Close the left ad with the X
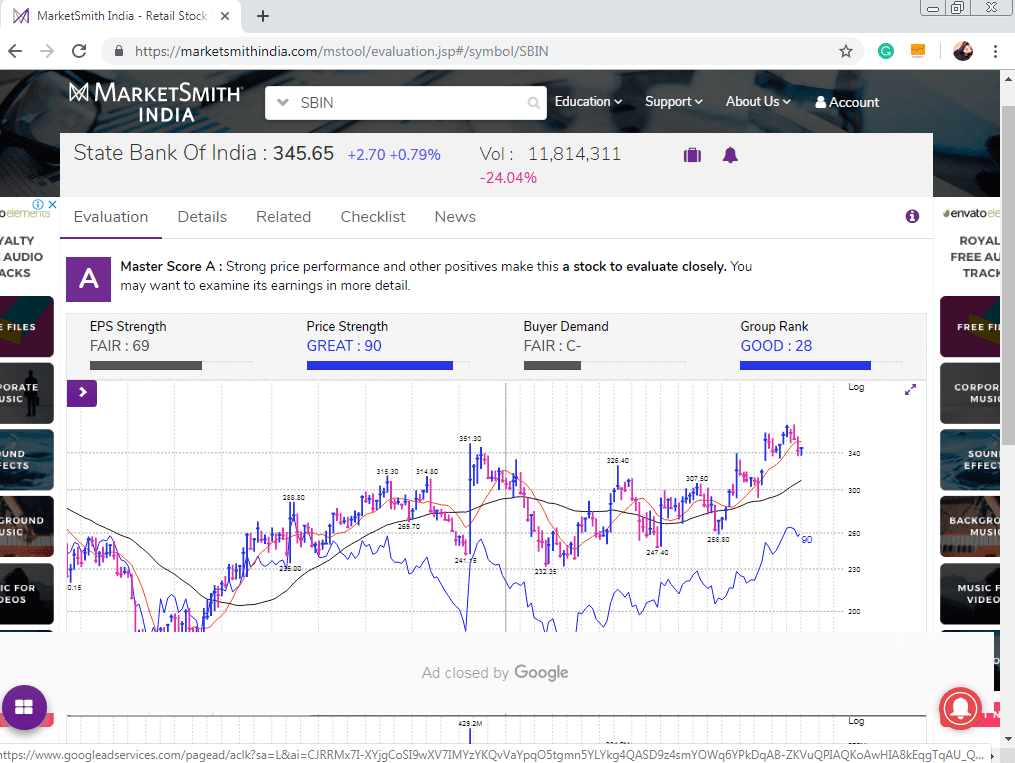1015x763 pixels. coord(52,205)
